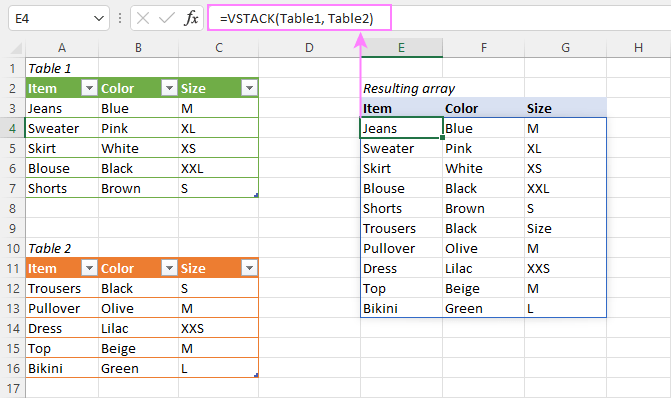Viewport: 671px width, 398px height.
Task: Click the Enter checkmark formula bar icon
Action: tap(166, 18)
